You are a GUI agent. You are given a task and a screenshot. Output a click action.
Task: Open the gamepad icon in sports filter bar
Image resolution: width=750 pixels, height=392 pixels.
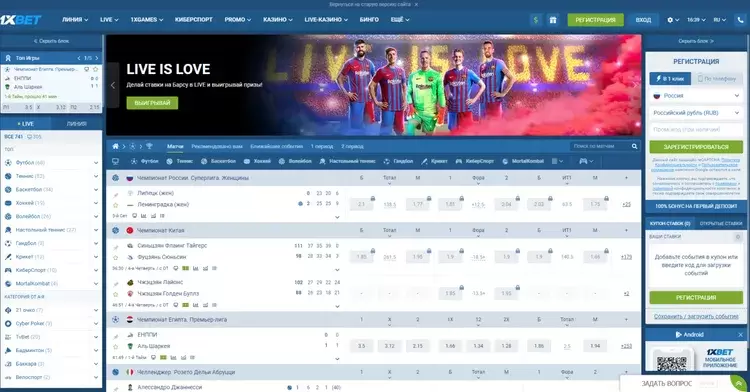click(583, 162)
